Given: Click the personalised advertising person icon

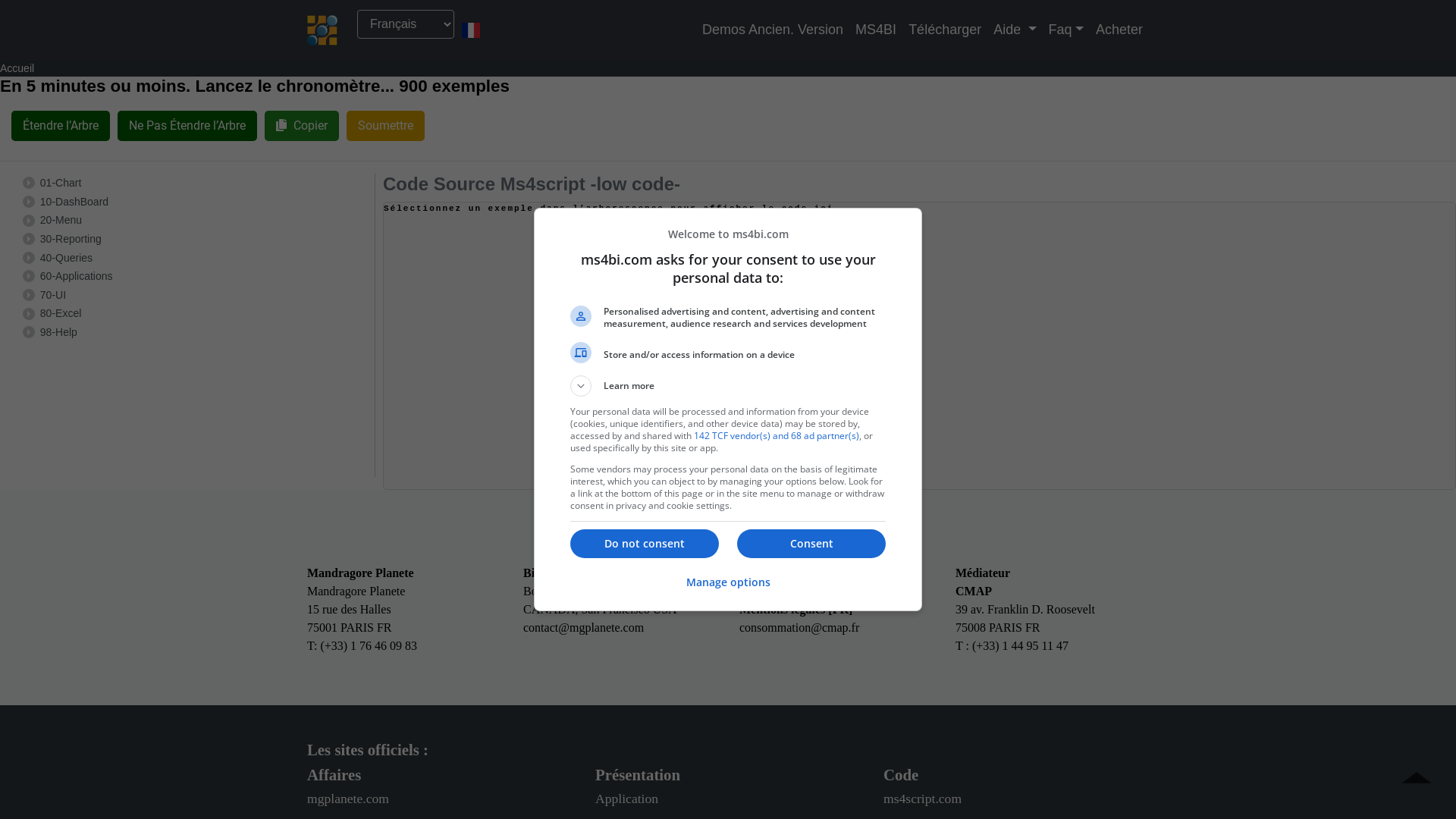Looking at the screenshot, I should (x=581, y=316).
